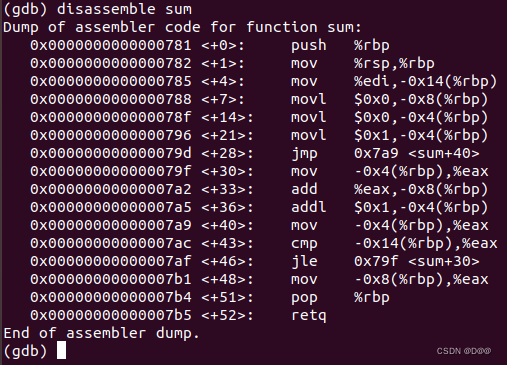Click the 'mov %edi,-0x14(%rbp)' instruction
This screenshot has height=365, width=507.
[x=394, y=82]
